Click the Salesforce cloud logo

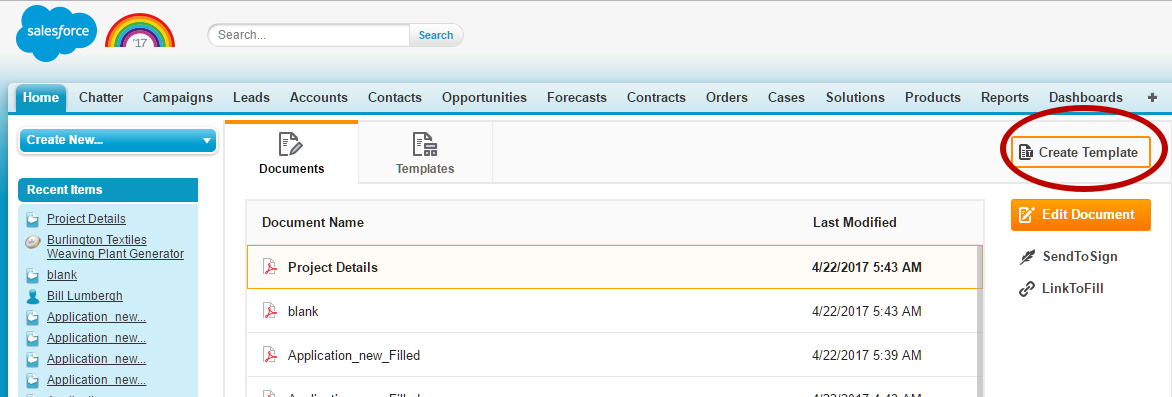click(x=57, y=32)
